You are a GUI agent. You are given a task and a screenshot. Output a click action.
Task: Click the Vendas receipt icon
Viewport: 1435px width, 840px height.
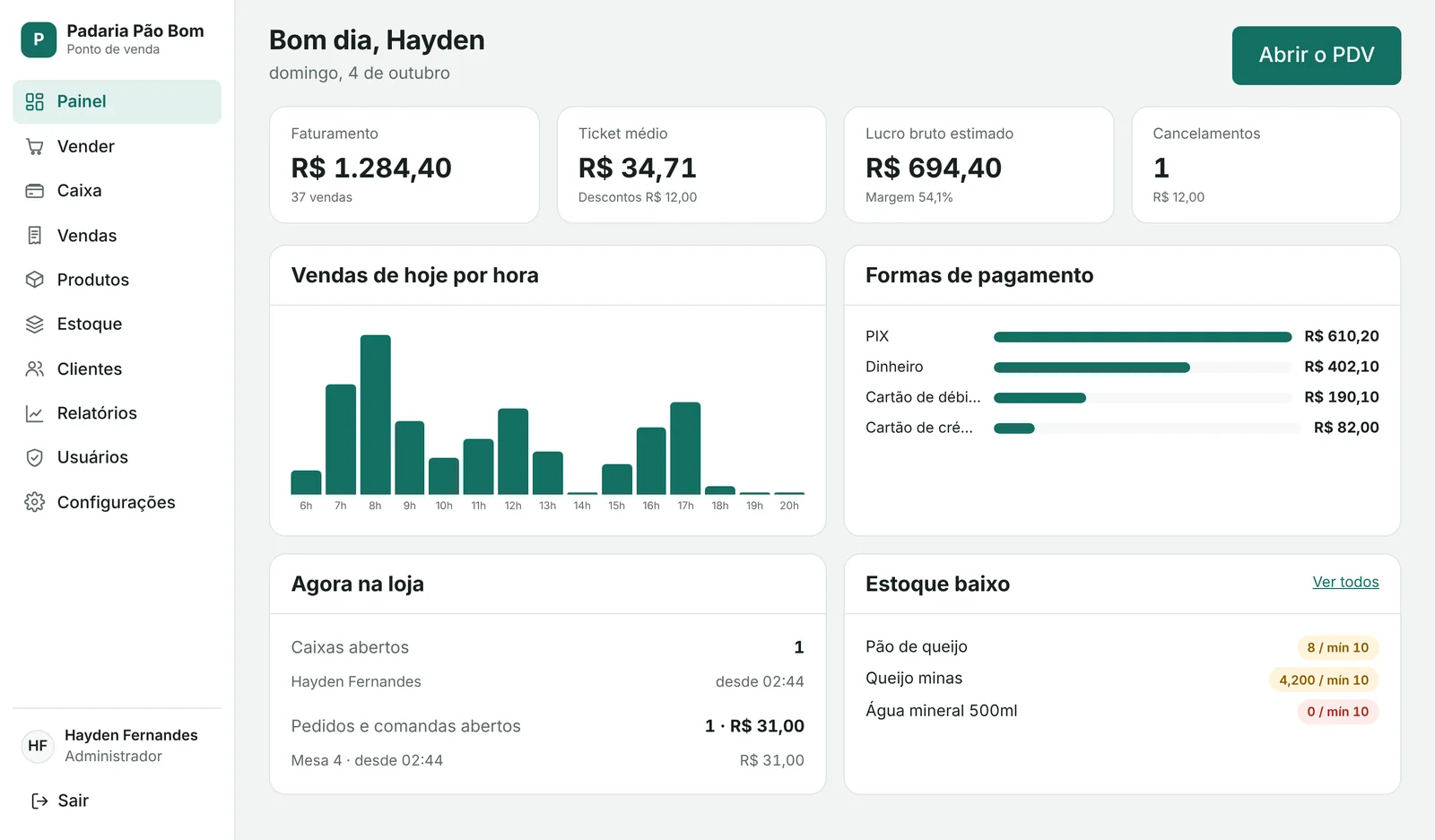[x=35, y=236]
